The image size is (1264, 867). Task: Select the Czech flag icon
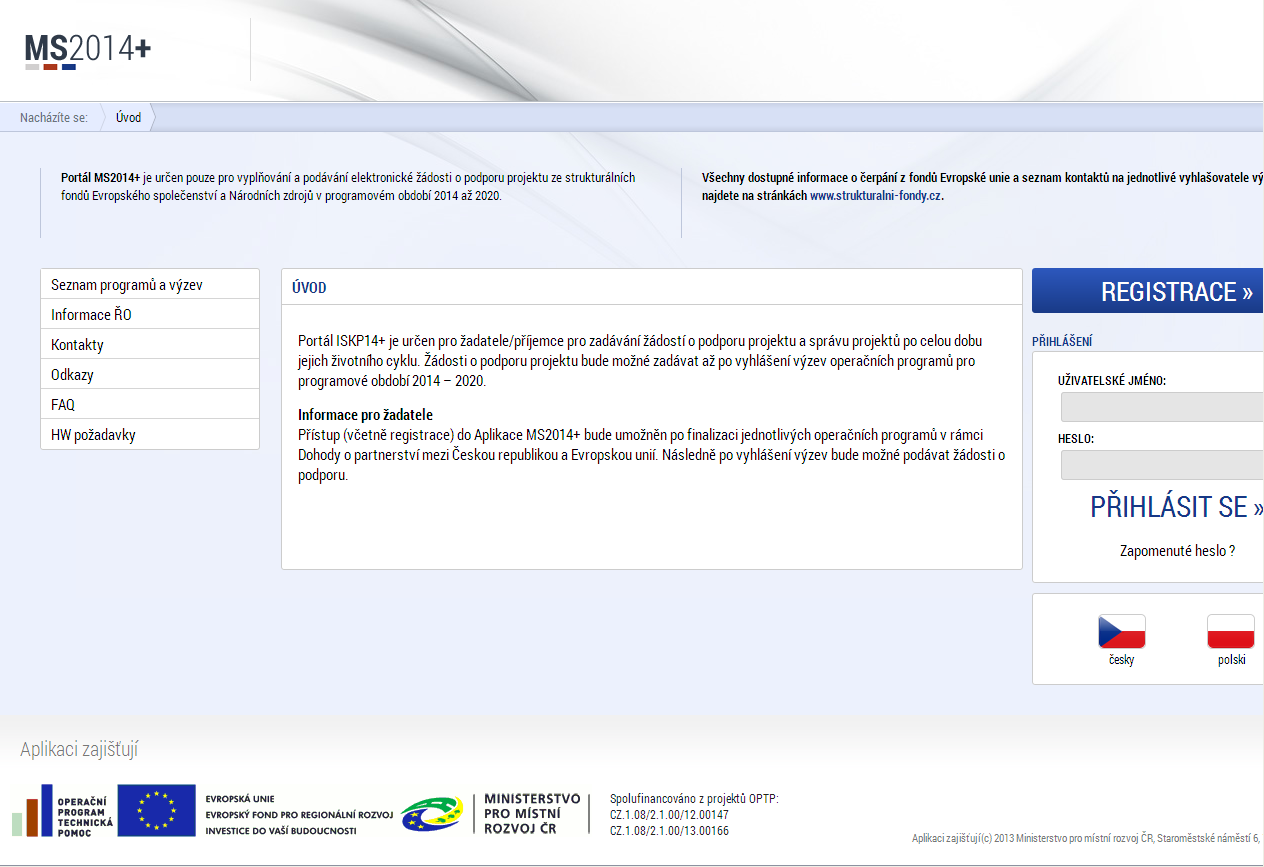[1122, 631]
